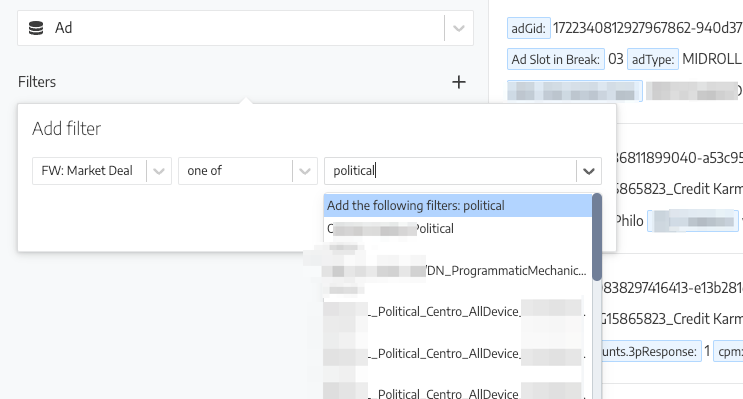
Task: Click the Philo value text
Action: [629, 221]
